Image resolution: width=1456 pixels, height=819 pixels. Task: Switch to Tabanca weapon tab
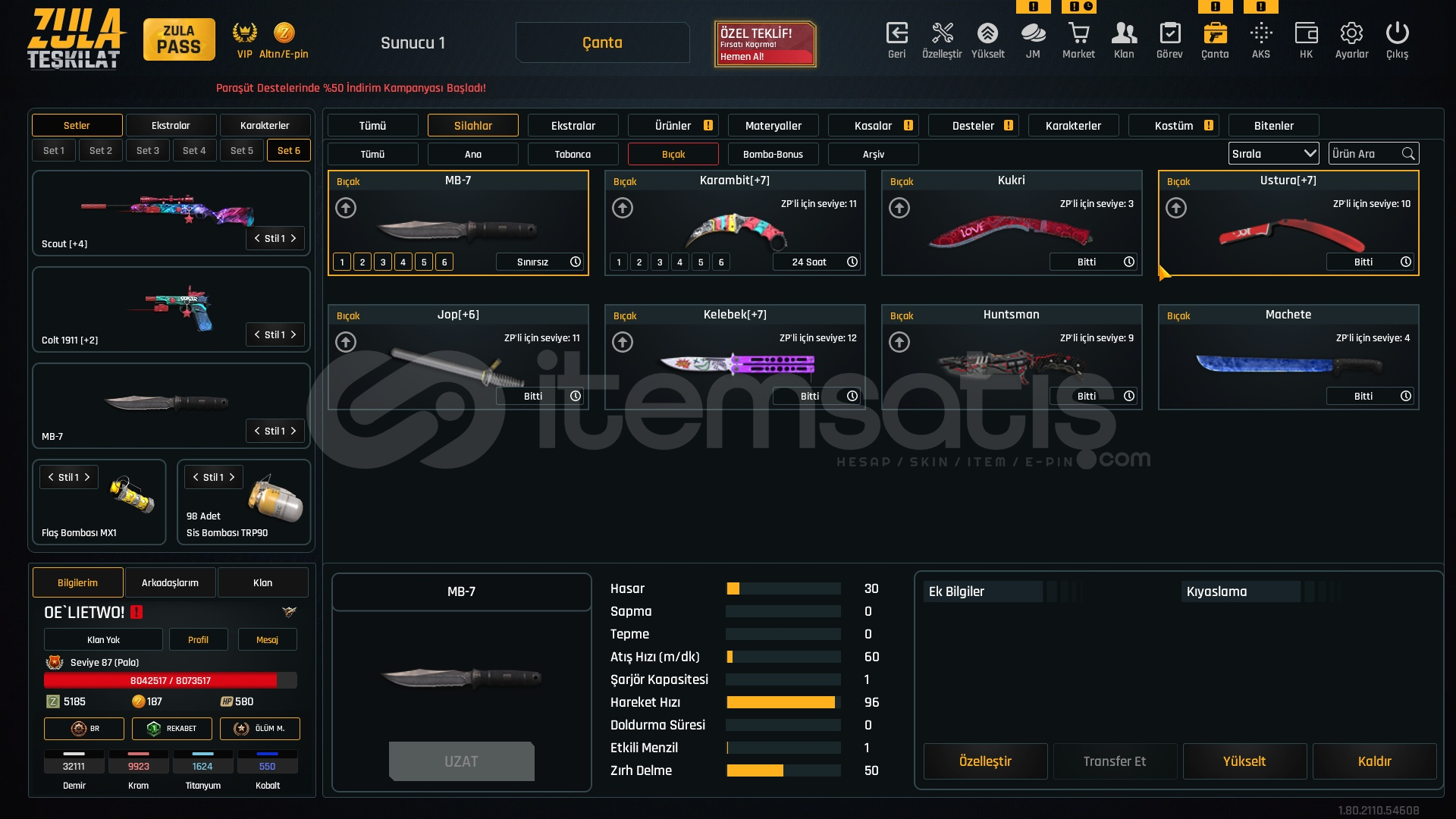click(573, 155)
